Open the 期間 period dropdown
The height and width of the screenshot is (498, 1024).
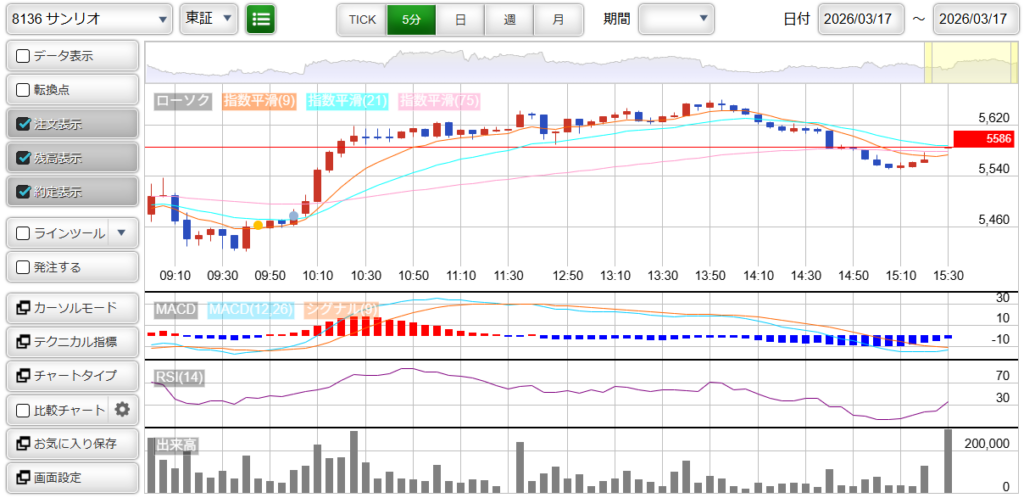click(x=676, y=19)
